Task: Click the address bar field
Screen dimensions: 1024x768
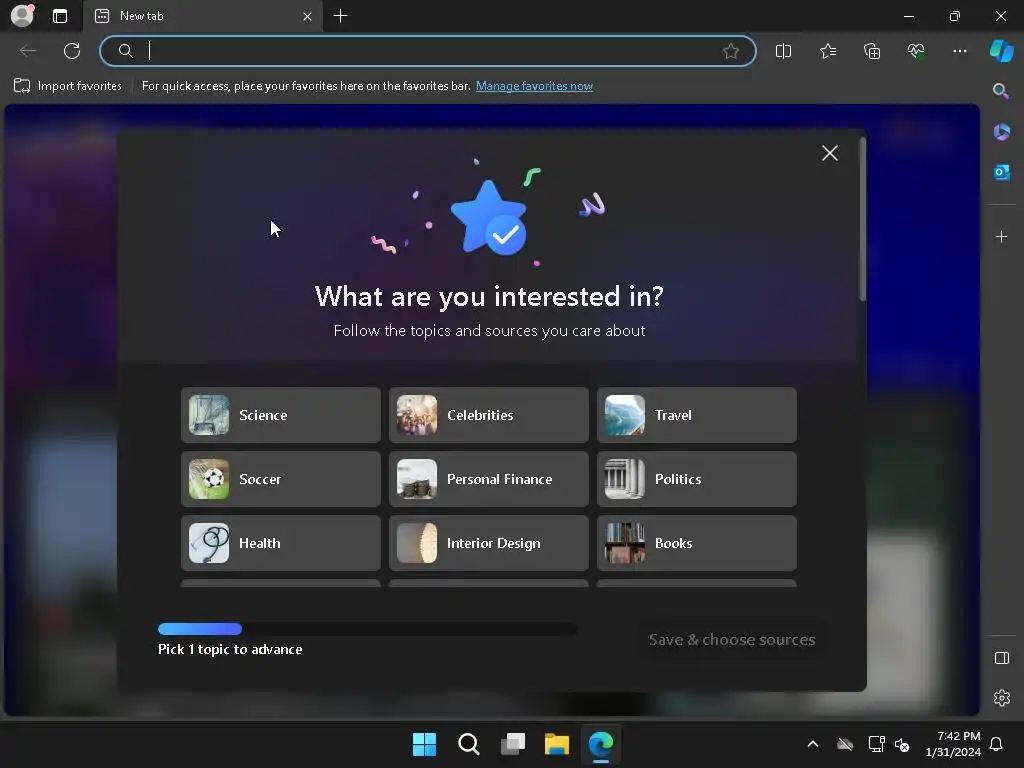Action: [428, 51]
